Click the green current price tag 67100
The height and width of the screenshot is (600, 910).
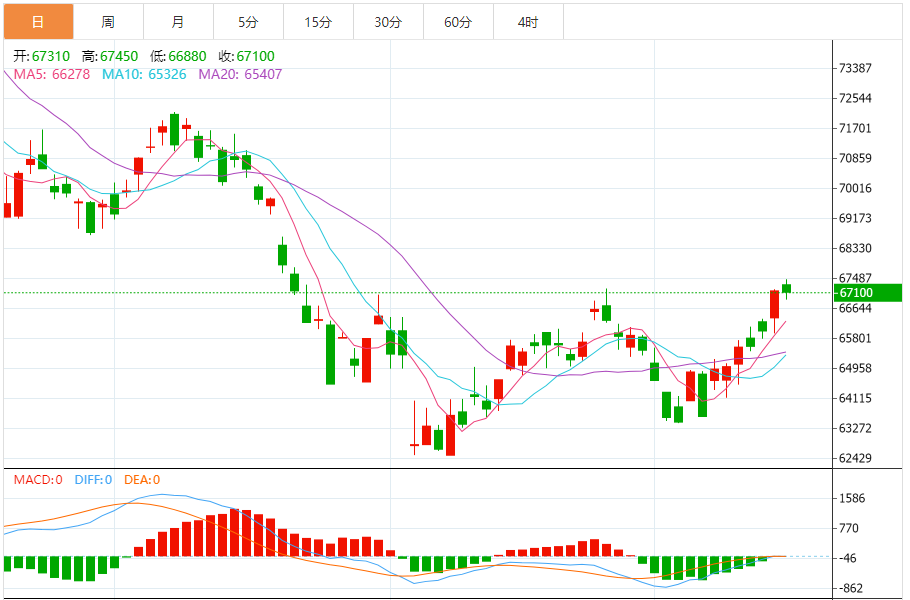click(x=868, y=292)
